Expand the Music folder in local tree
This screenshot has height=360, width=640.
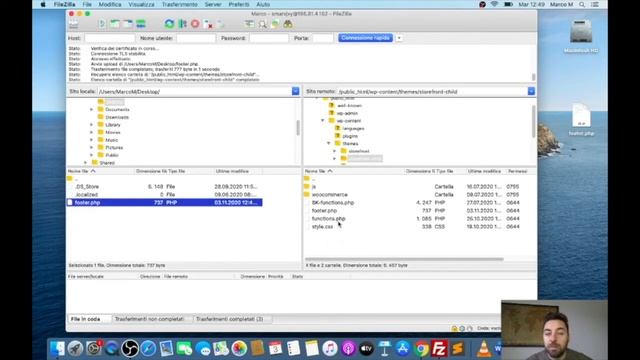coord(91,140)
